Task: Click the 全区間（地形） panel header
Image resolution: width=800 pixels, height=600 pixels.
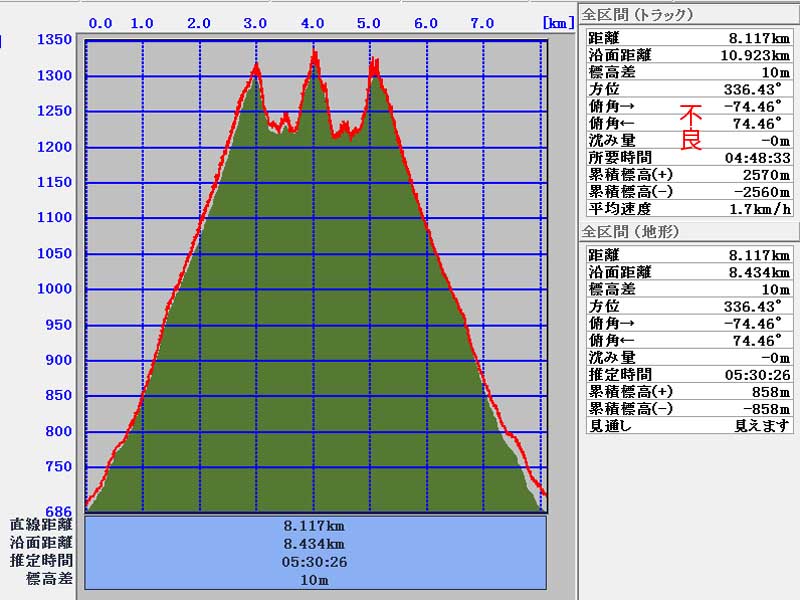Action: (x=631, y=231)
